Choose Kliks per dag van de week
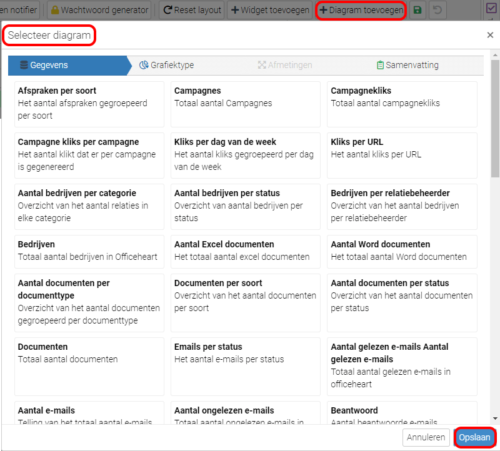 (x=245, y=155)
